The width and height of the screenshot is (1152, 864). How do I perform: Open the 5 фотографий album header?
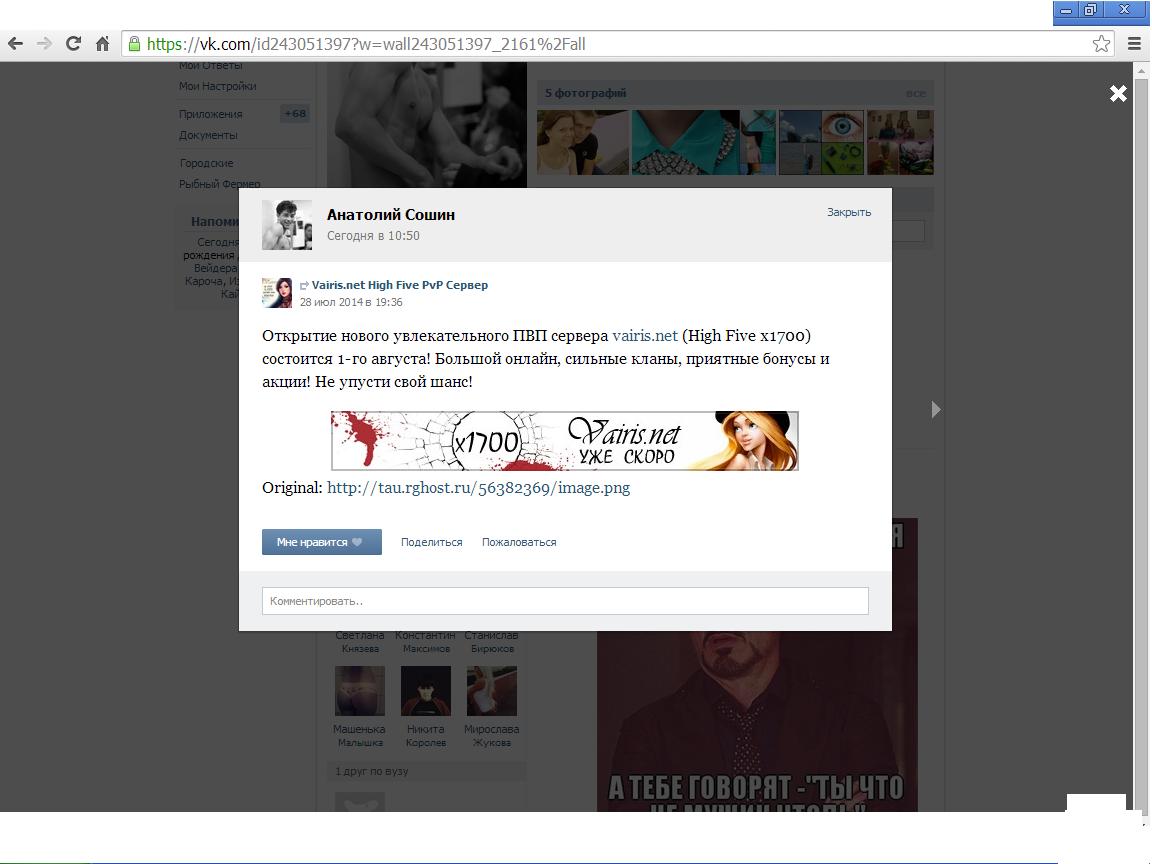point(586,93)
